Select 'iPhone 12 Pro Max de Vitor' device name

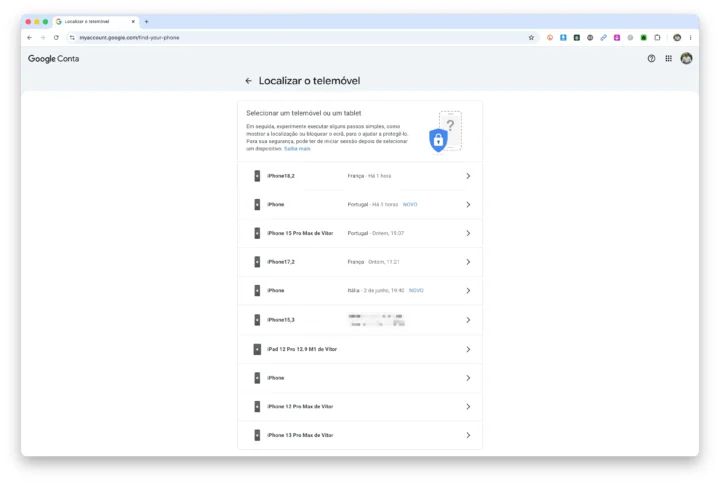tap(300, 406)
